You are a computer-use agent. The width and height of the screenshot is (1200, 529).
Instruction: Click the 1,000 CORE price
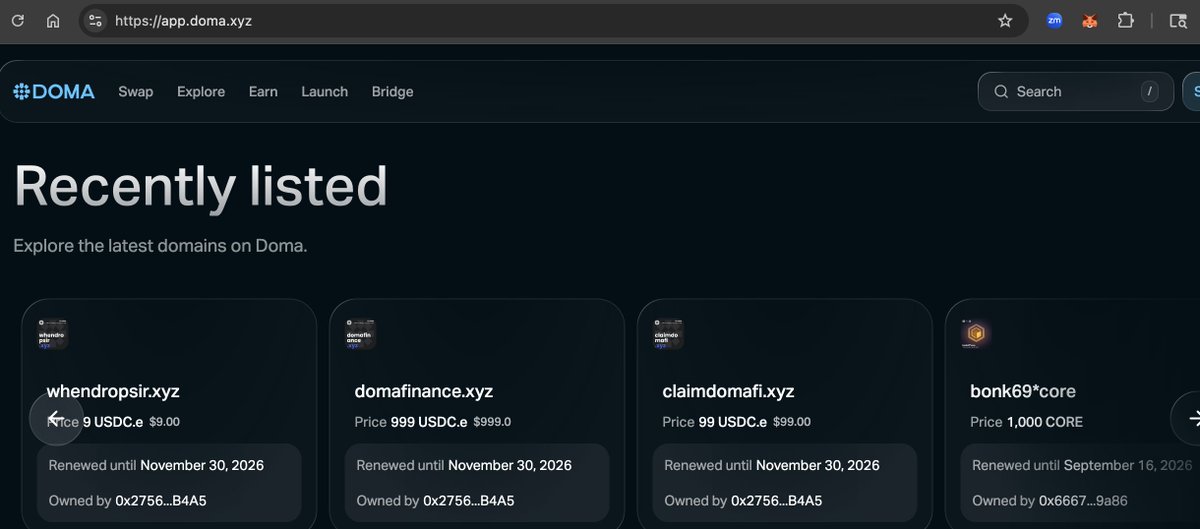[x=1045, y=422]
